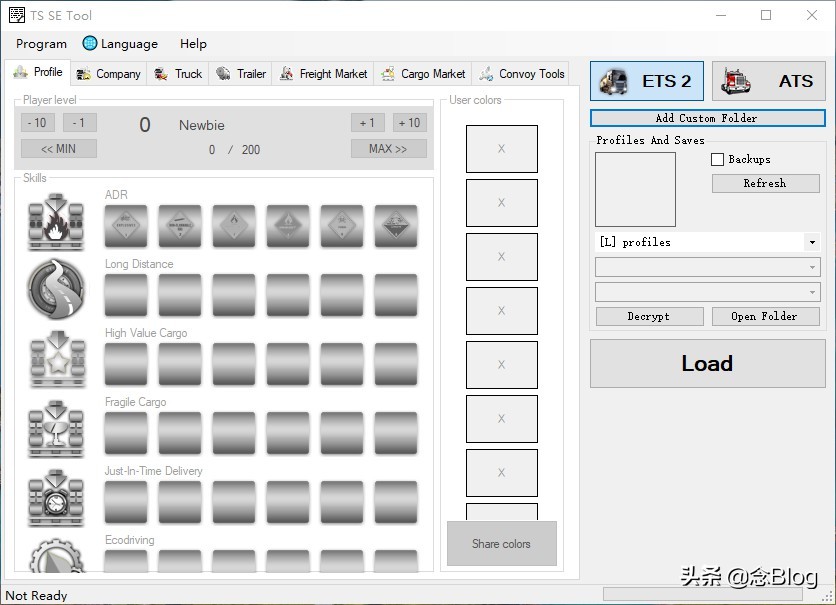Click the Fragile Cargo skill icon
The width and height of the screenshot is (836, 605).
pyautogui.click(x=56, y=428)
